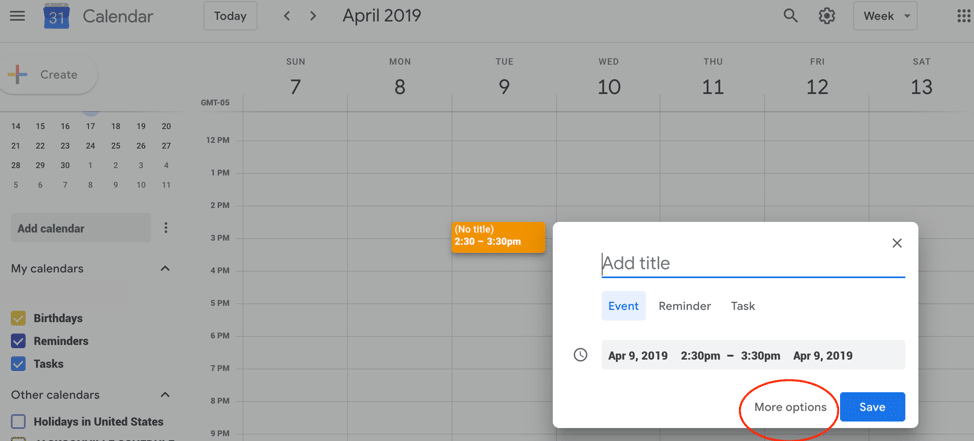
Task: Open the Week view dropdown
Action: [885, 16]
